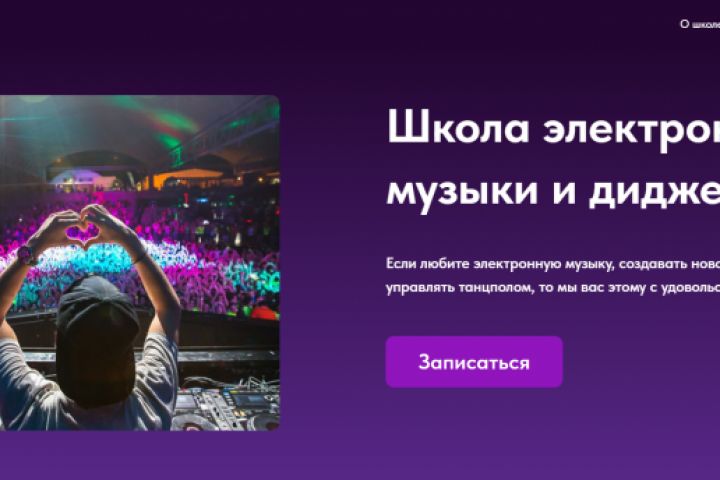Click the heart-shaped hands in the photo

(84, 230)
